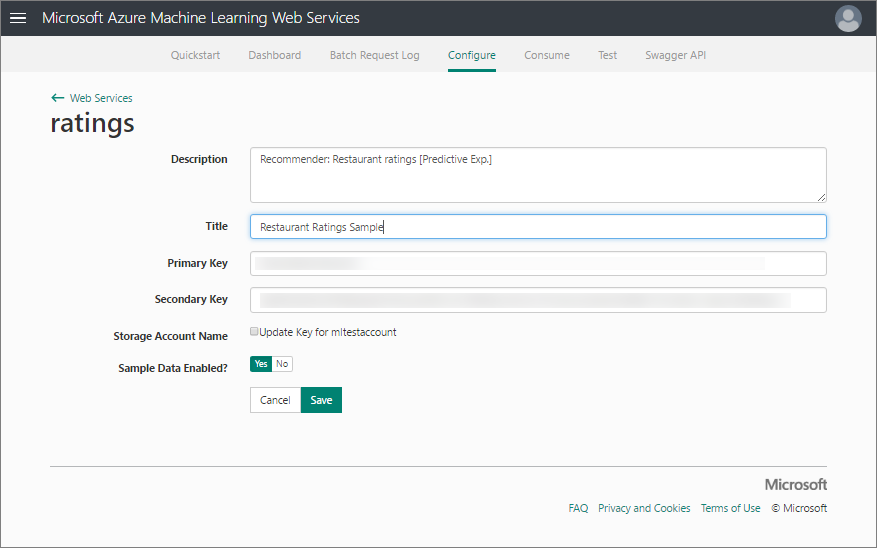877x548 pixels.
Task: Open the Batch Request Log tab
Action: 374,55
